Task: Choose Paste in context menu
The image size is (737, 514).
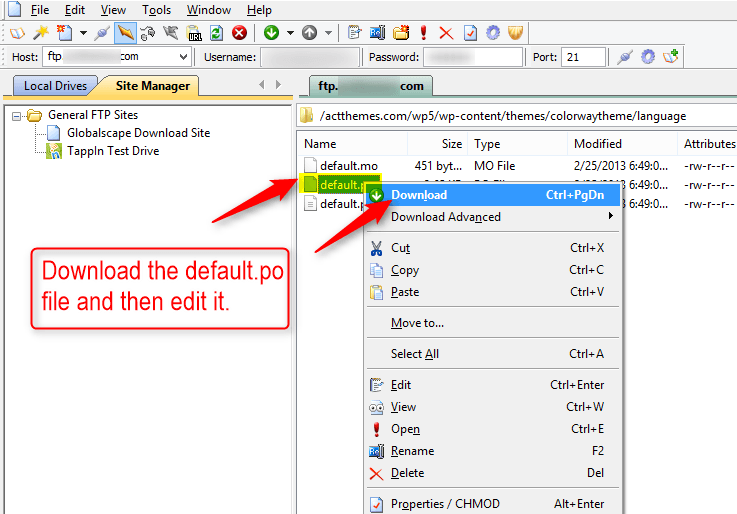Action: [493, 292]
